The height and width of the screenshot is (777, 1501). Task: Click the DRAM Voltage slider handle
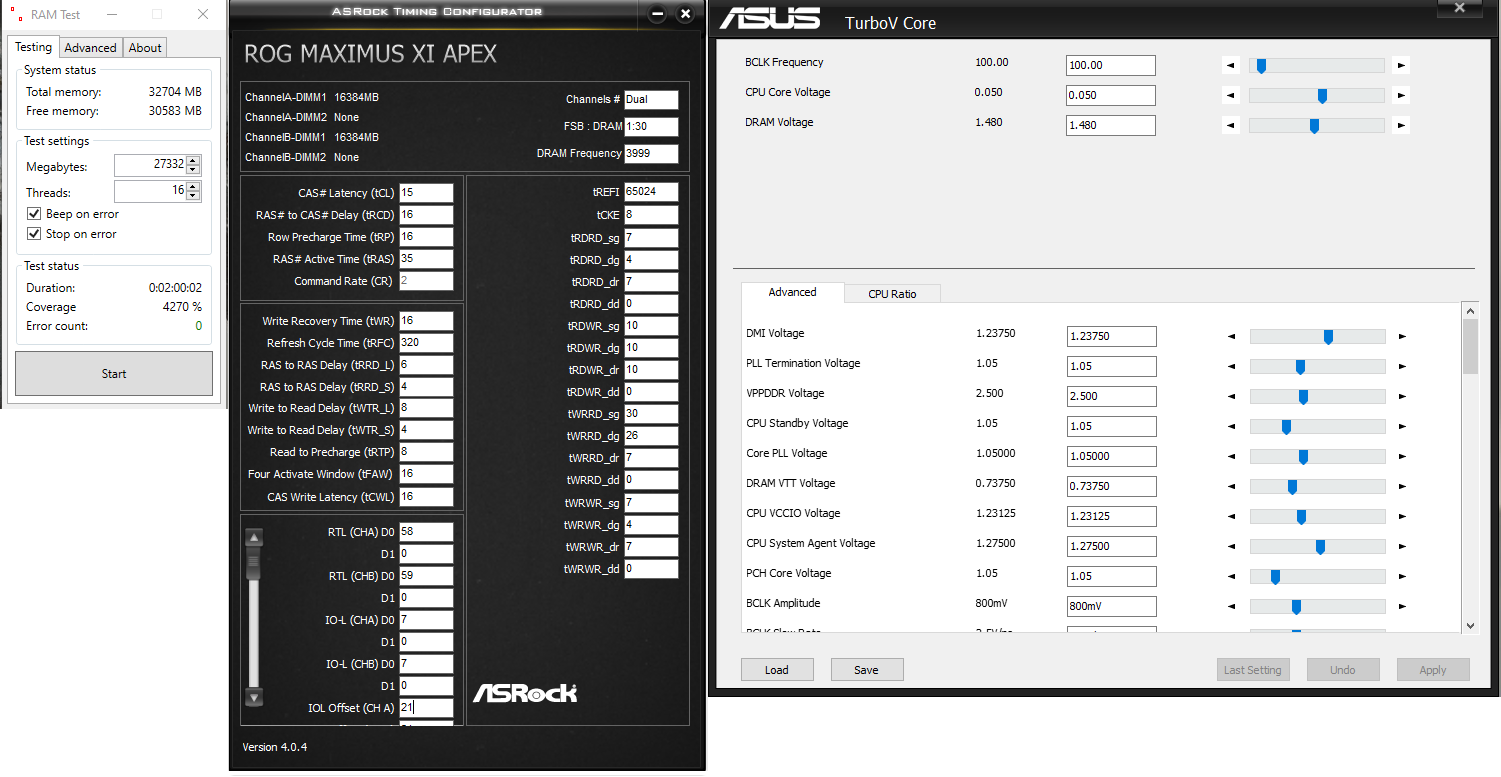pos(1314,126)
